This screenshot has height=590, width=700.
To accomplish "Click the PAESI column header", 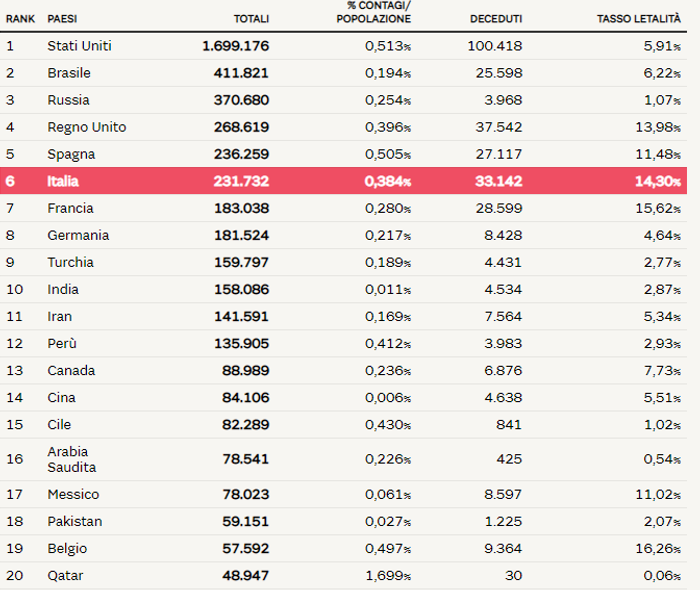I will click(x=62, y=19).
